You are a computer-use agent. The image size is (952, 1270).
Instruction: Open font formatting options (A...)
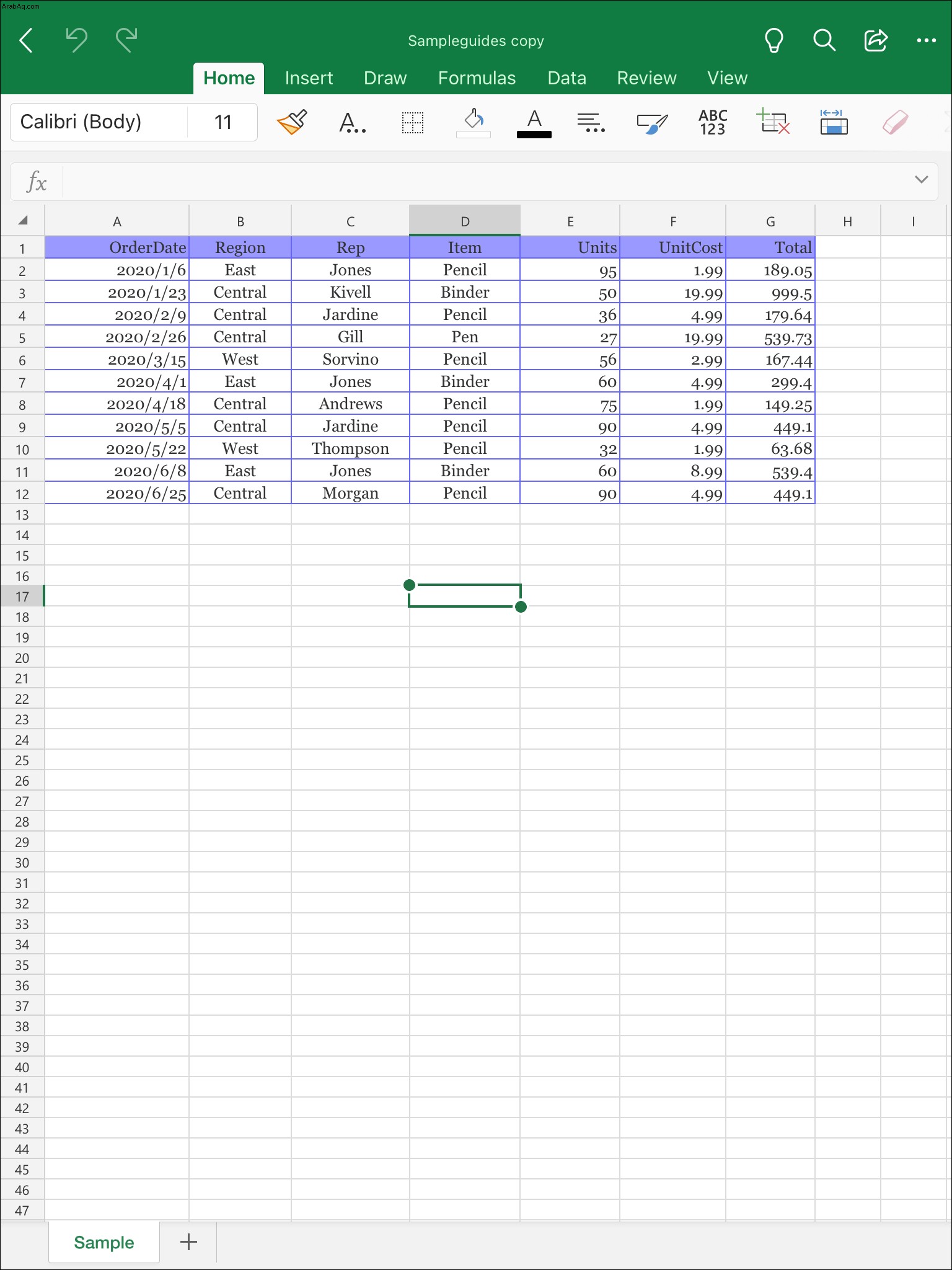point(352,122)
